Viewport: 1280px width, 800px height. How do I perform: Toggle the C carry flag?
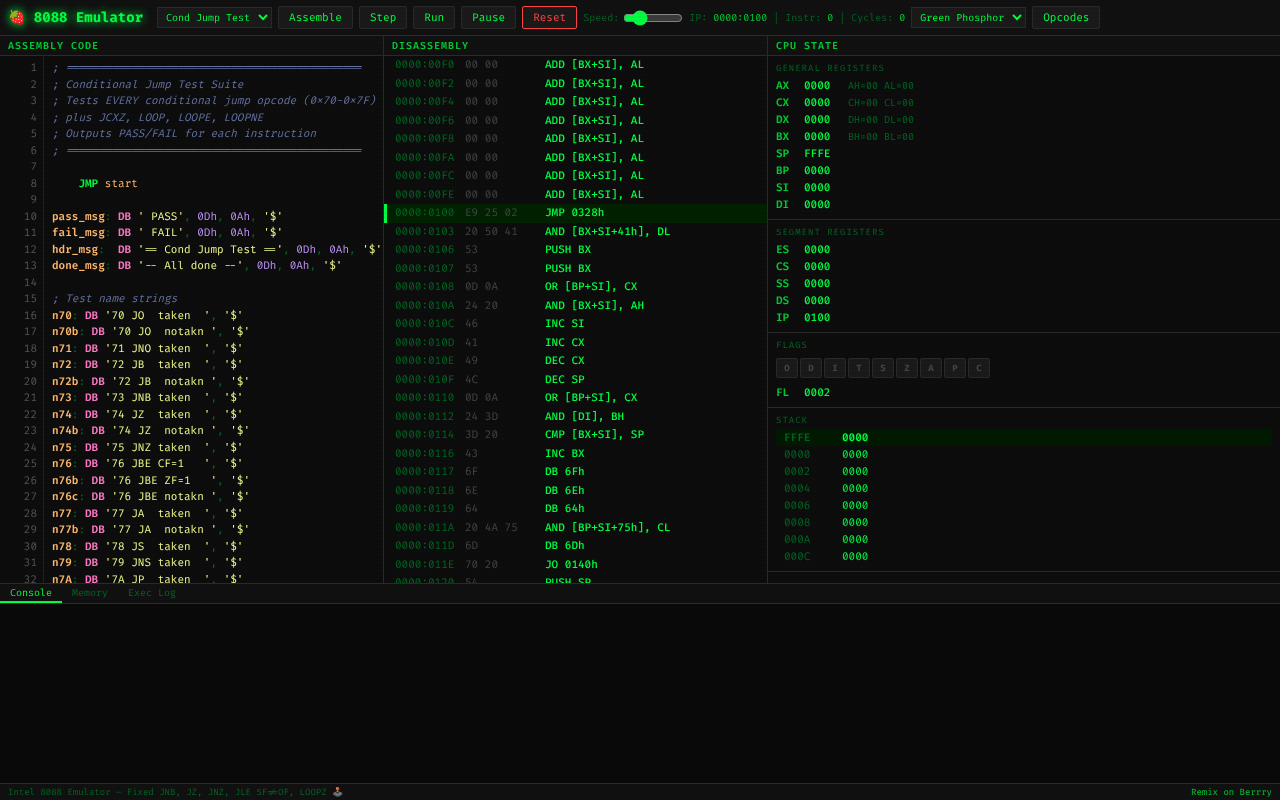click(979, 368)
